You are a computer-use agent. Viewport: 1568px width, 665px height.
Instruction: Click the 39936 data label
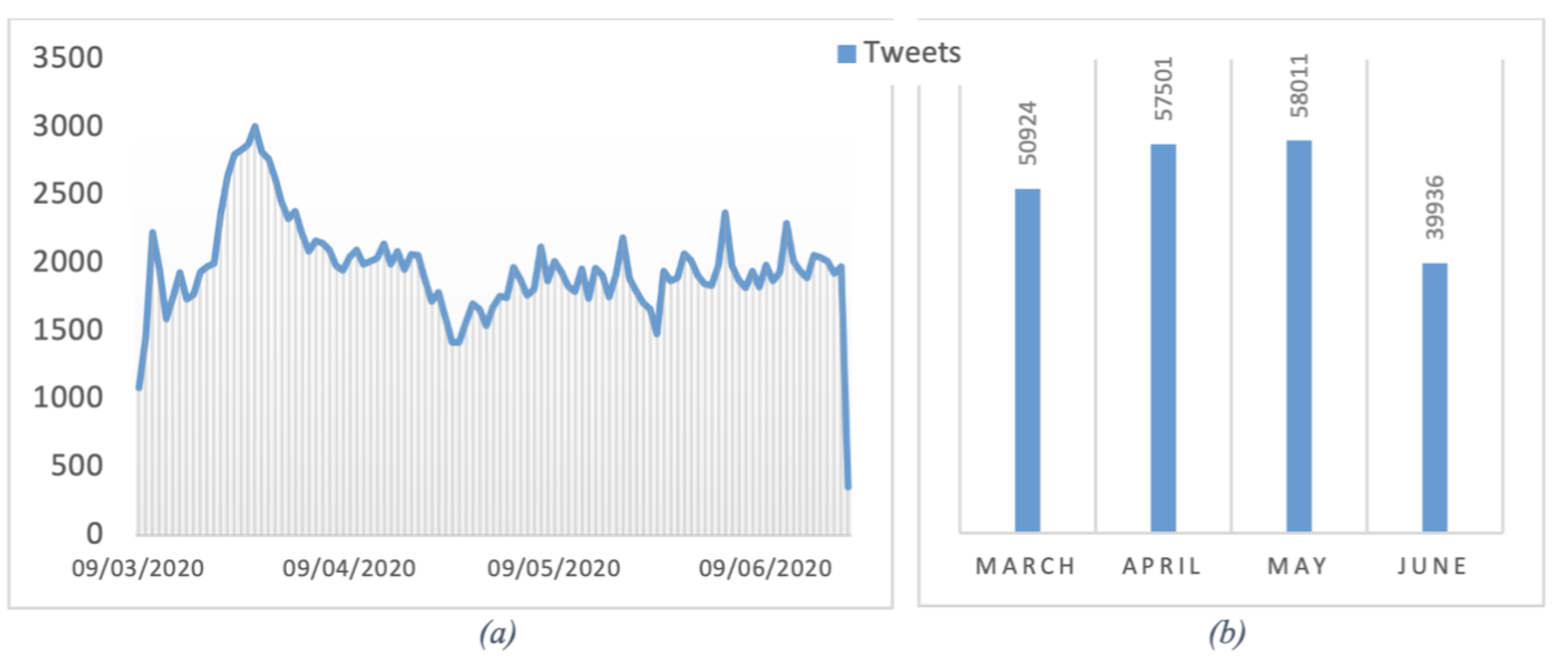pos(1435,208)
